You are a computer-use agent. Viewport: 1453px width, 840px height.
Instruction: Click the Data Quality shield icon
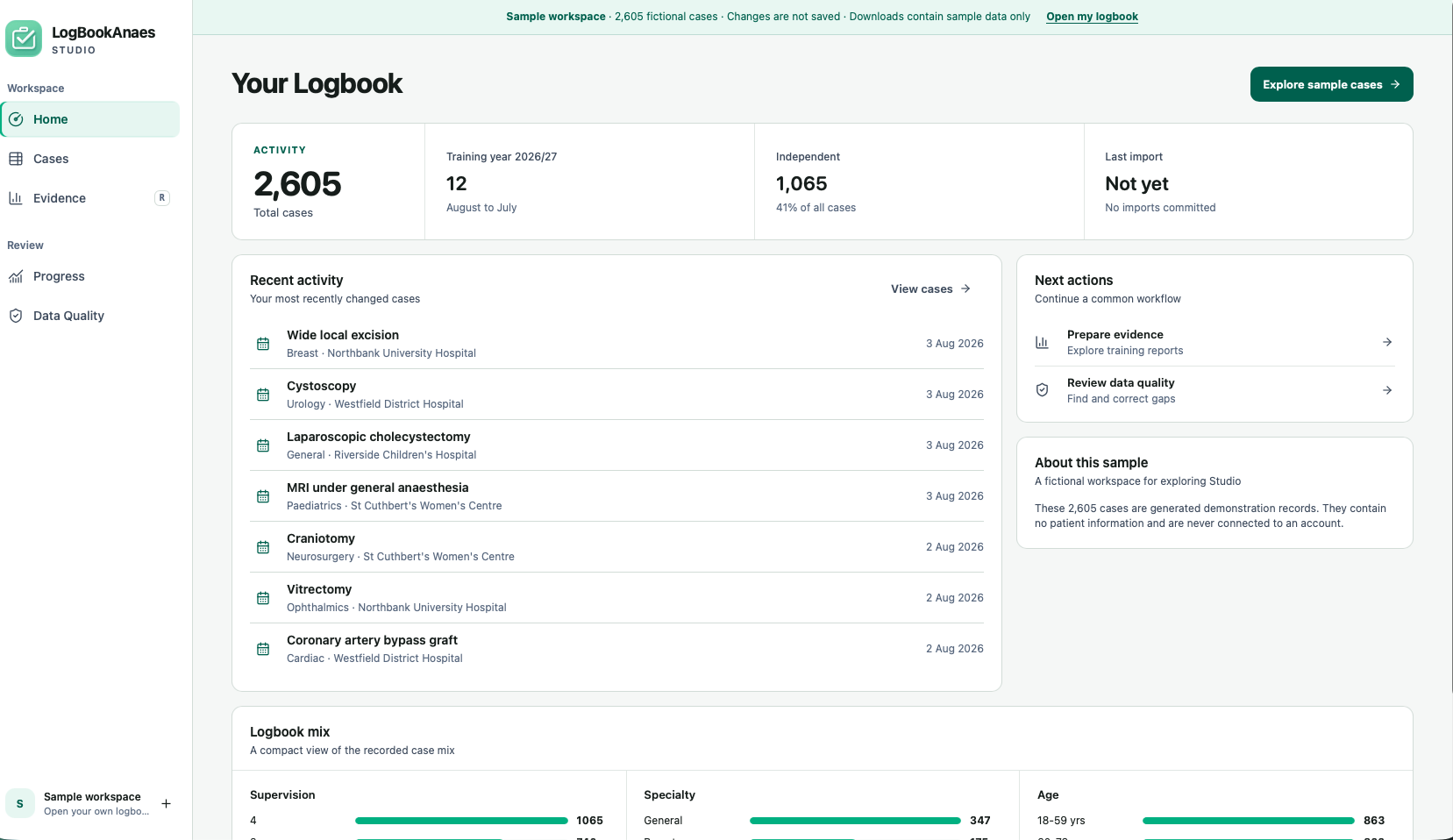(16, 316)
